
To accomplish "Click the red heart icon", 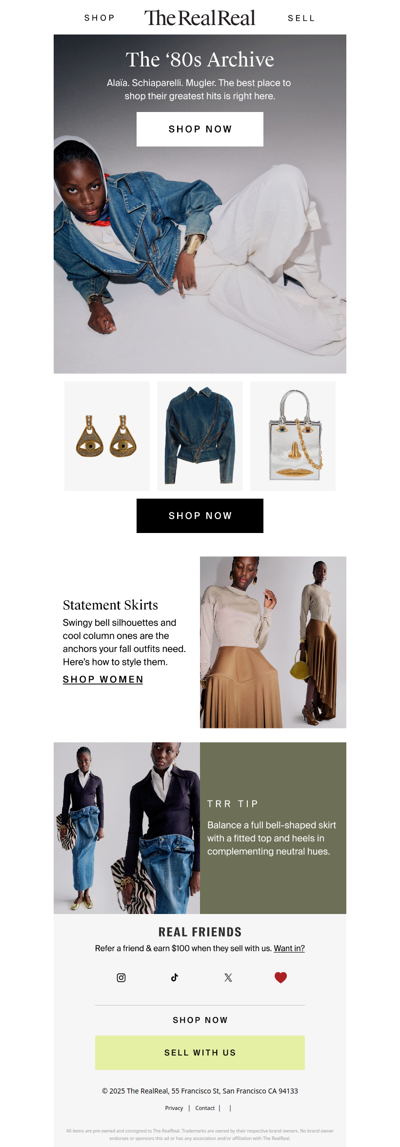I will (x=281, y=977).
